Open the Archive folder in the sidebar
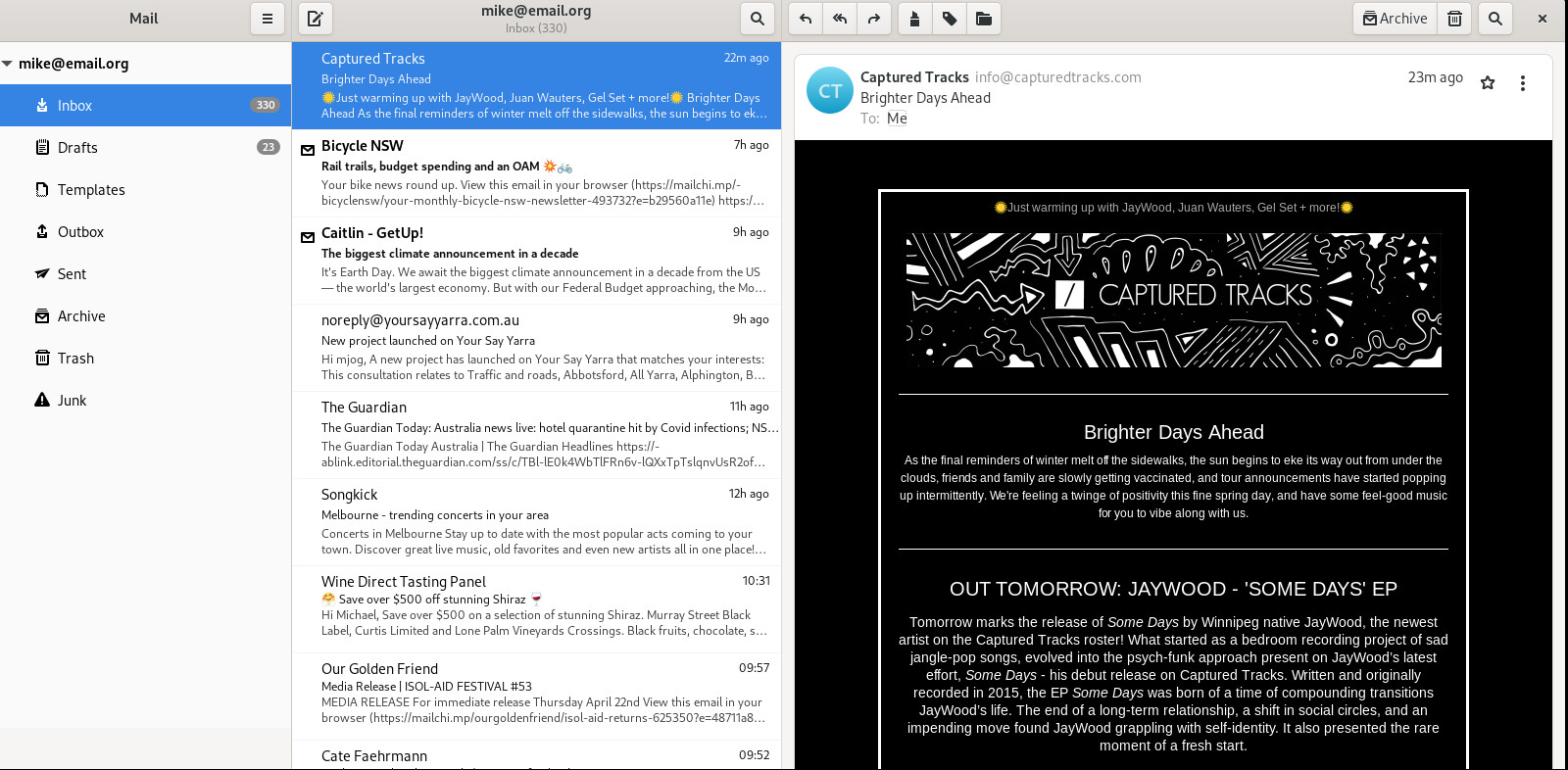 [x=145, y=315]
